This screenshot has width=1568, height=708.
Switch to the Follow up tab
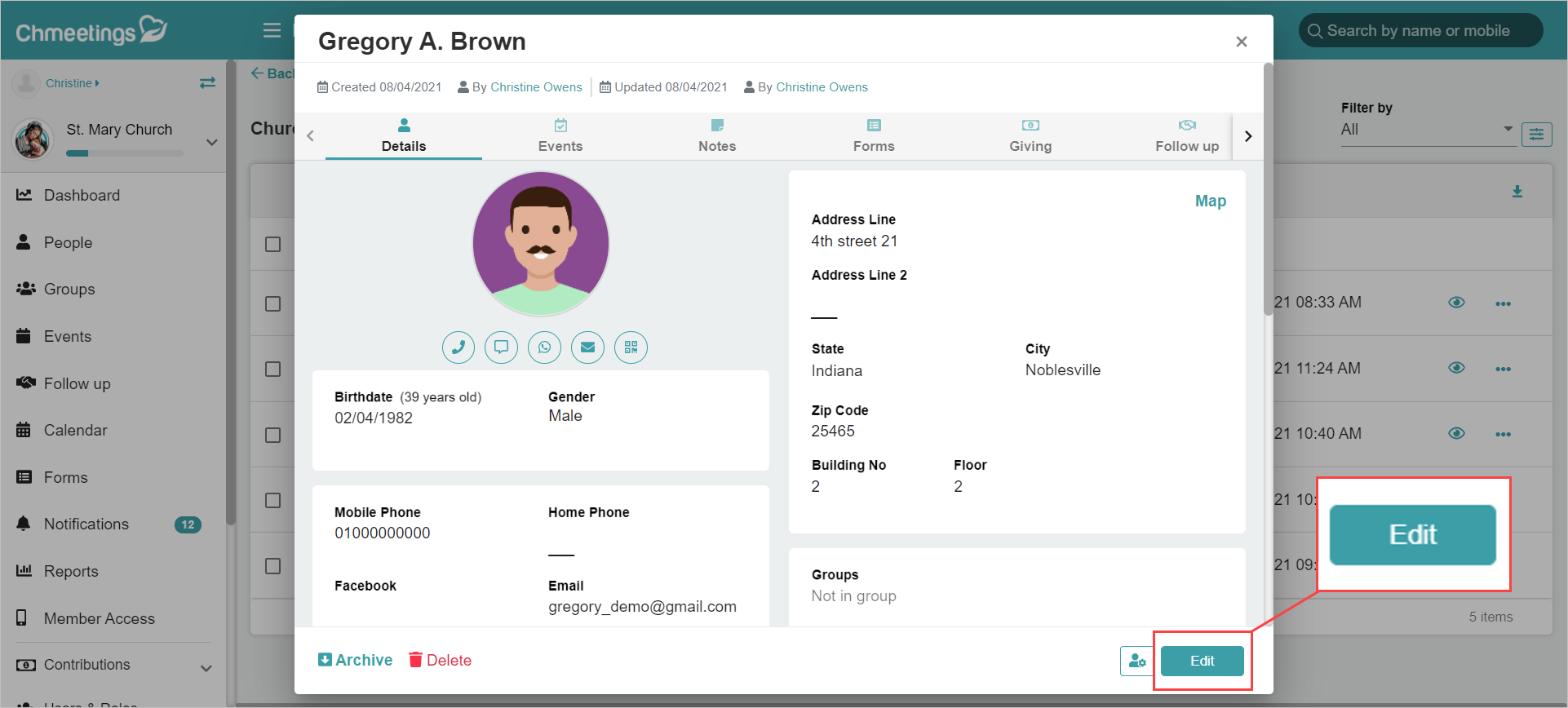(x=1187, y=135)
